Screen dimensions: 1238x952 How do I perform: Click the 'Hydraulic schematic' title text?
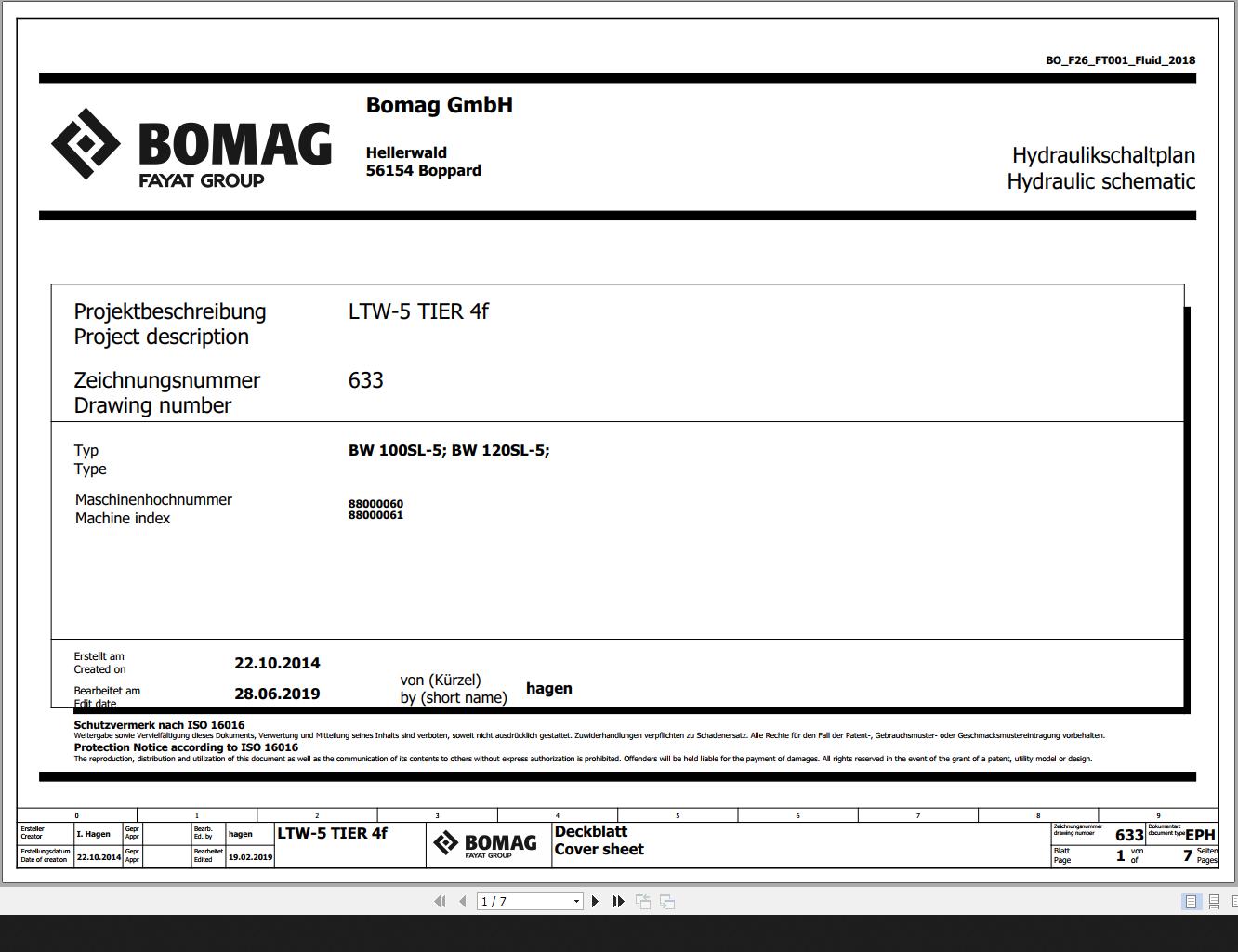pos(1101,181)
